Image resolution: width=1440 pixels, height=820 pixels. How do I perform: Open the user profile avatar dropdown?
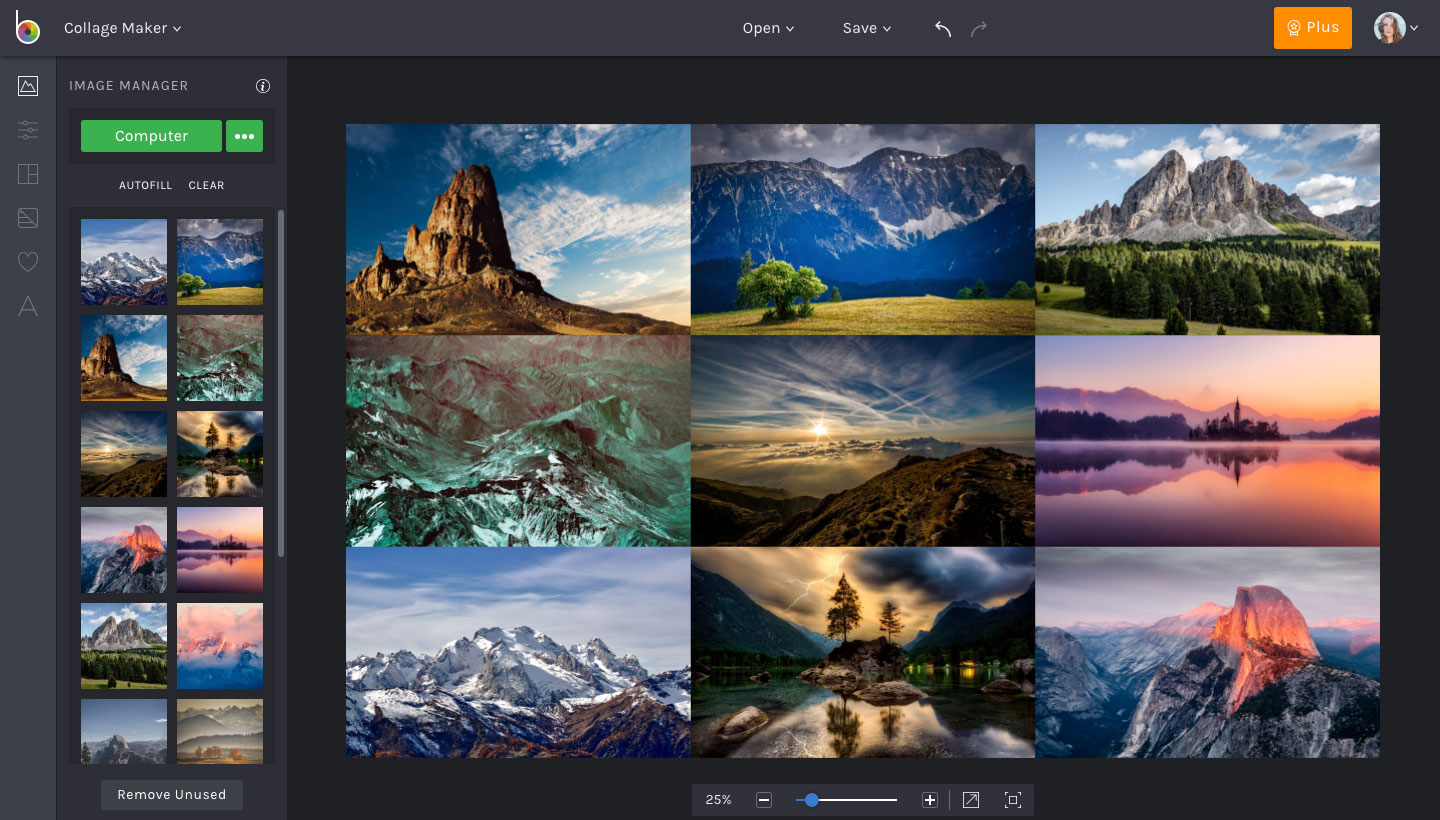(x=1397, y=28)
